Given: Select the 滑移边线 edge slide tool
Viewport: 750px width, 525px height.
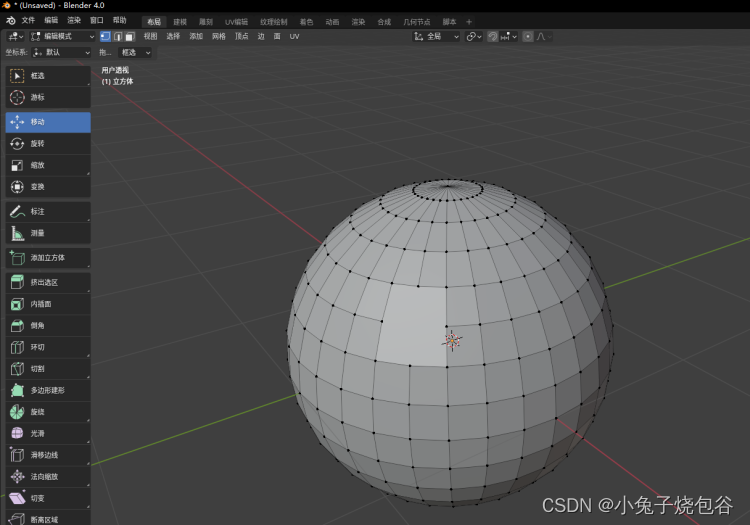Looking at the screenshot, I should coord(48,455).
